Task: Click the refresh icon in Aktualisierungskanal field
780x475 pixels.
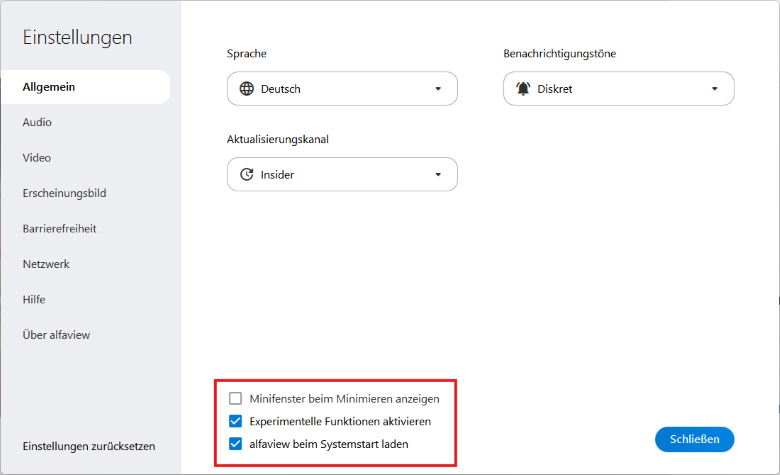Action: point(247,175)
